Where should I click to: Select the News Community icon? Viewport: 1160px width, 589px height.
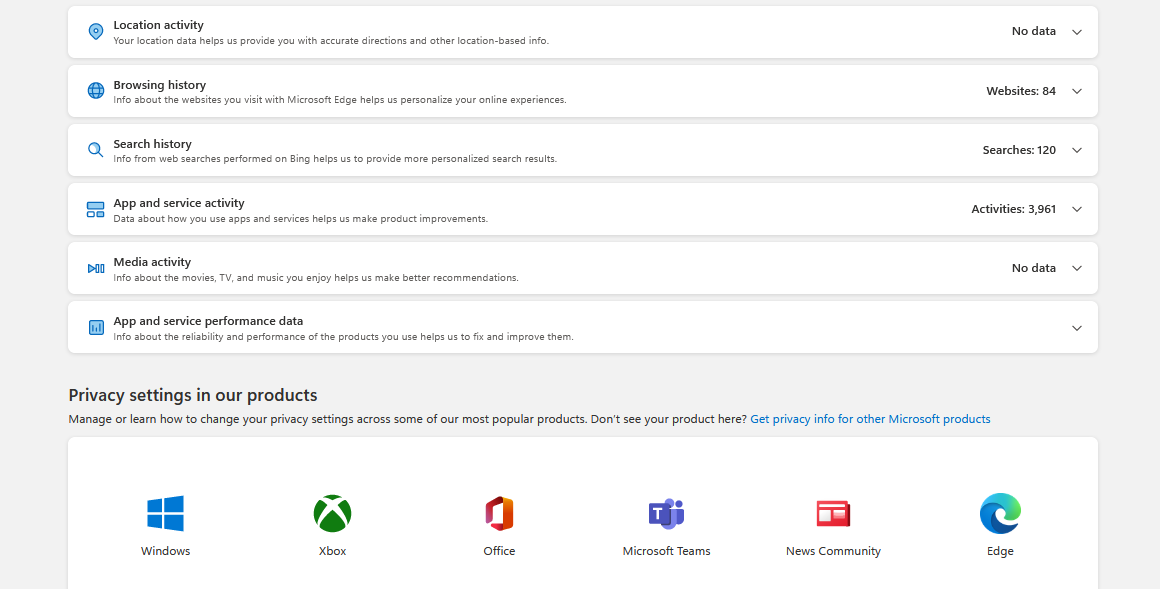[x=833, y=513]
